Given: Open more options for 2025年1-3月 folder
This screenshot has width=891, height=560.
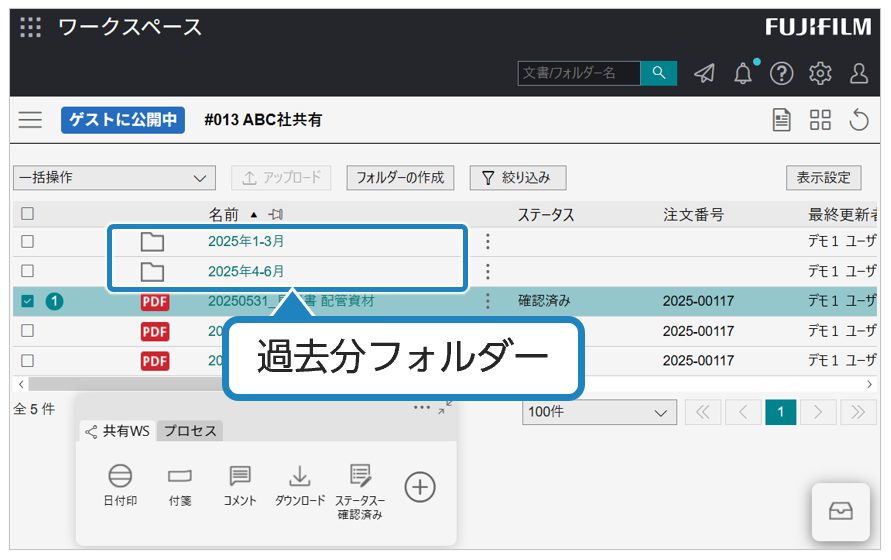Looking at the screenshot, I should point(488,242).
